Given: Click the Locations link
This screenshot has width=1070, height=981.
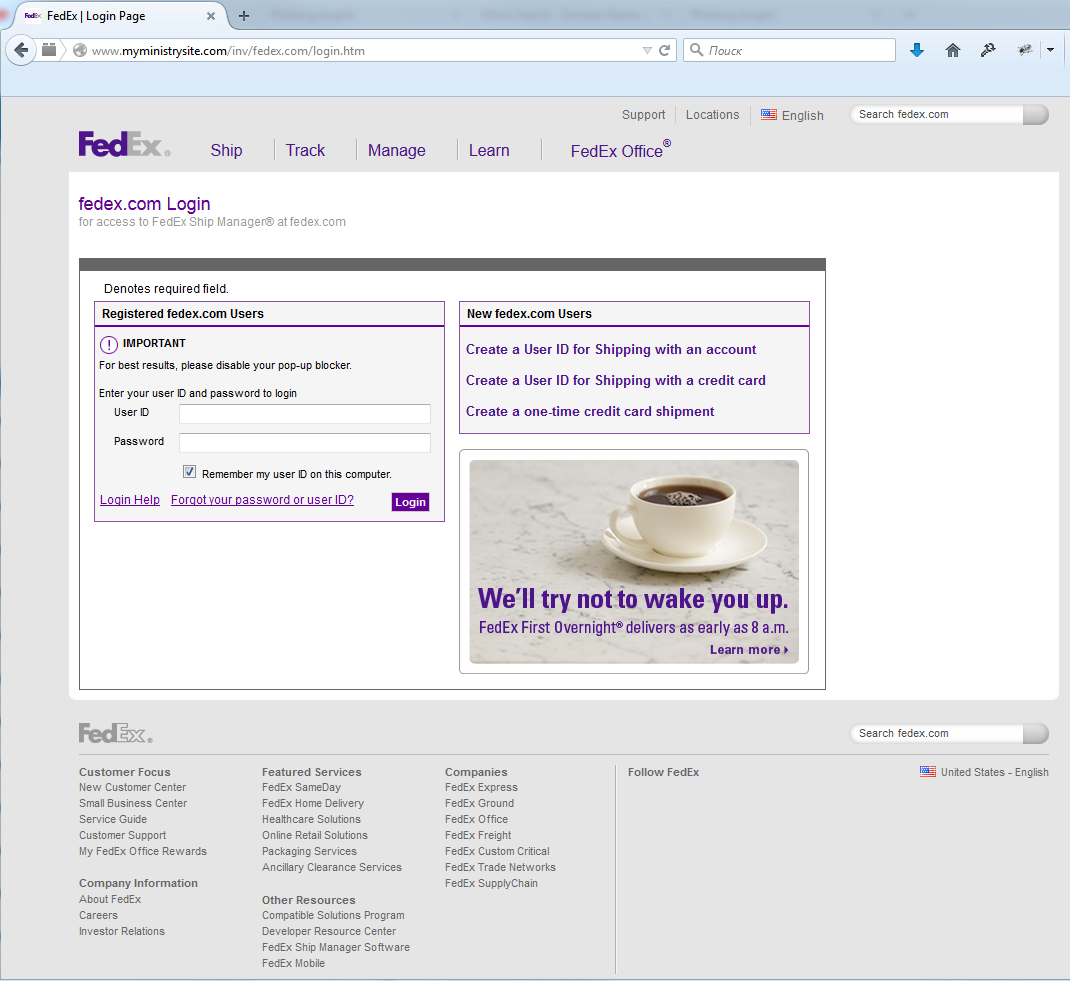Looking at the screenshot, I should coord(712,115).
